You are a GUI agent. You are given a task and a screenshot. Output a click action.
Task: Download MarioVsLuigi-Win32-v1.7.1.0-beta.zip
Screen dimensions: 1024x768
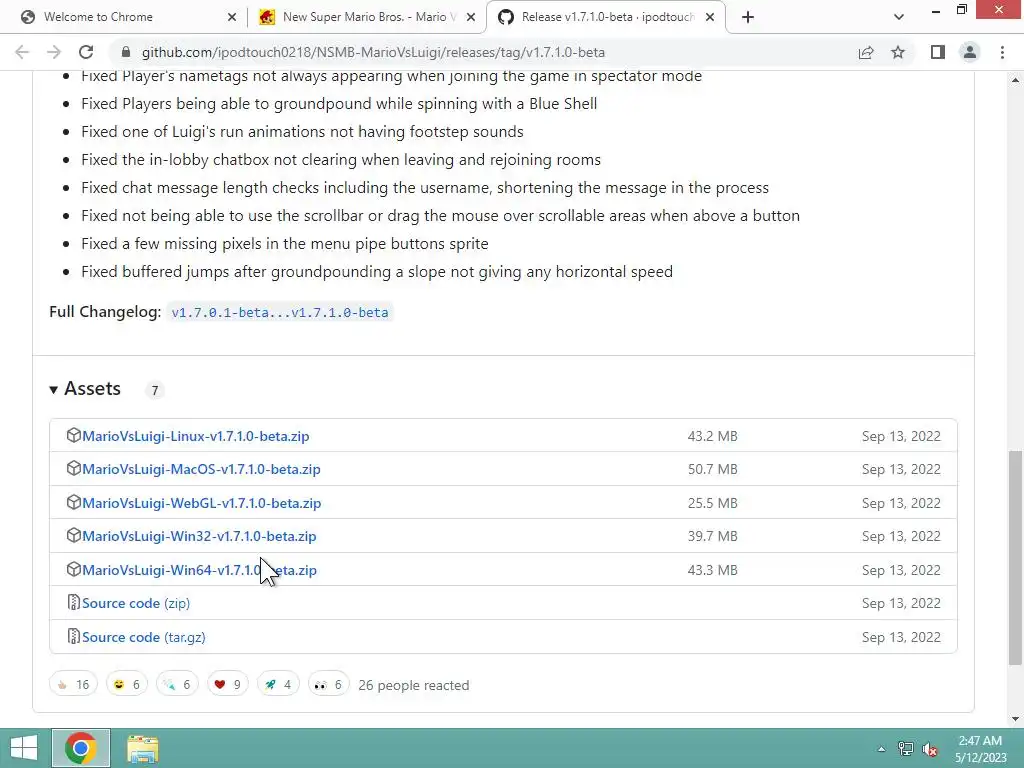click(199, 536)
